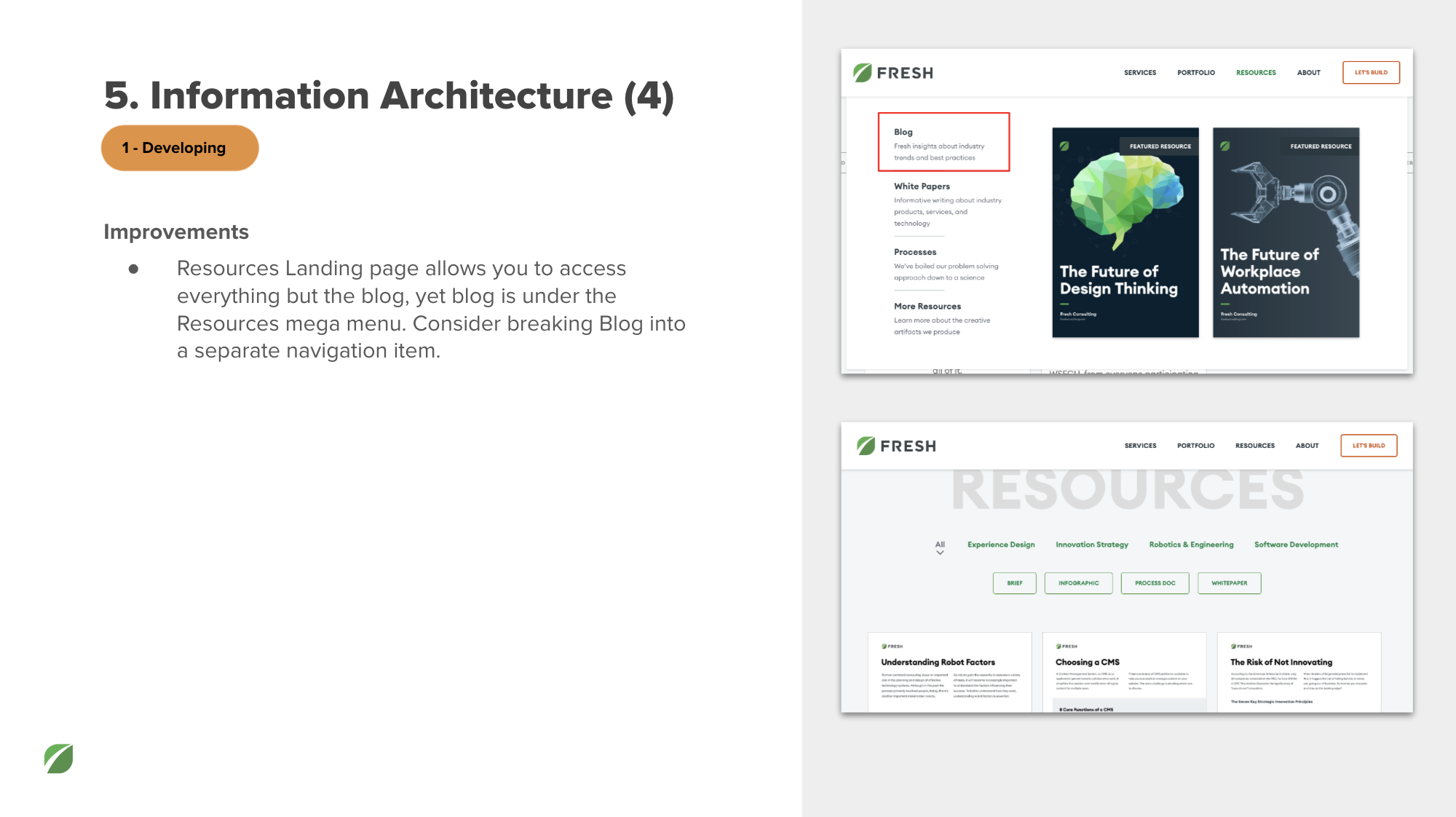Open the Processes mega menu entry
Image resolution: width=1456 pixels, height=817 pixels.
[915, 252]
